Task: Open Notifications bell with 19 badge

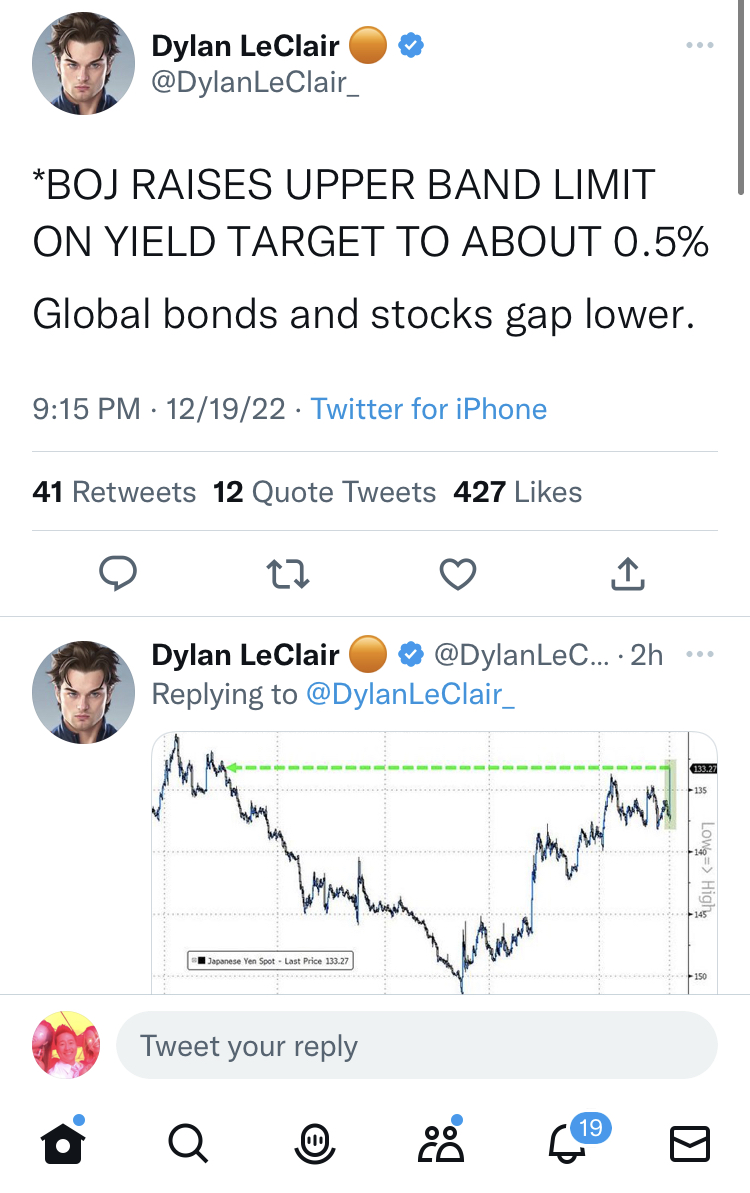Action: pyautogui.click(x=568, y=1143)
